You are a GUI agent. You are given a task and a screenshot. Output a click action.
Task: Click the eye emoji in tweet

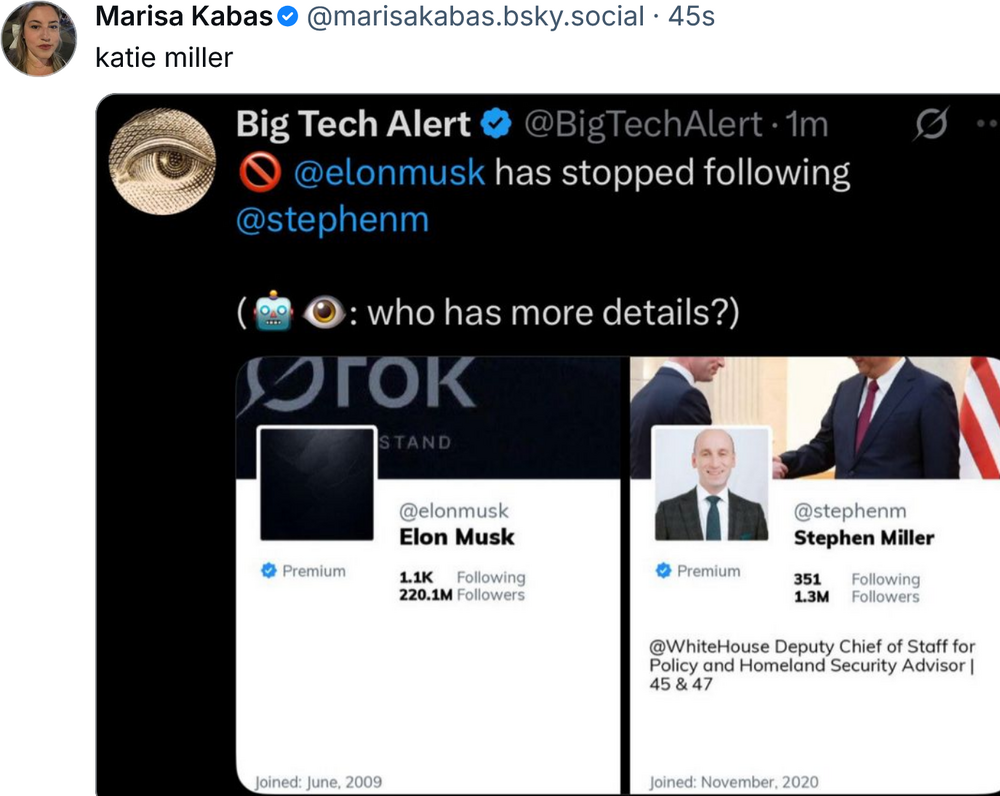[x=322, y=313]
